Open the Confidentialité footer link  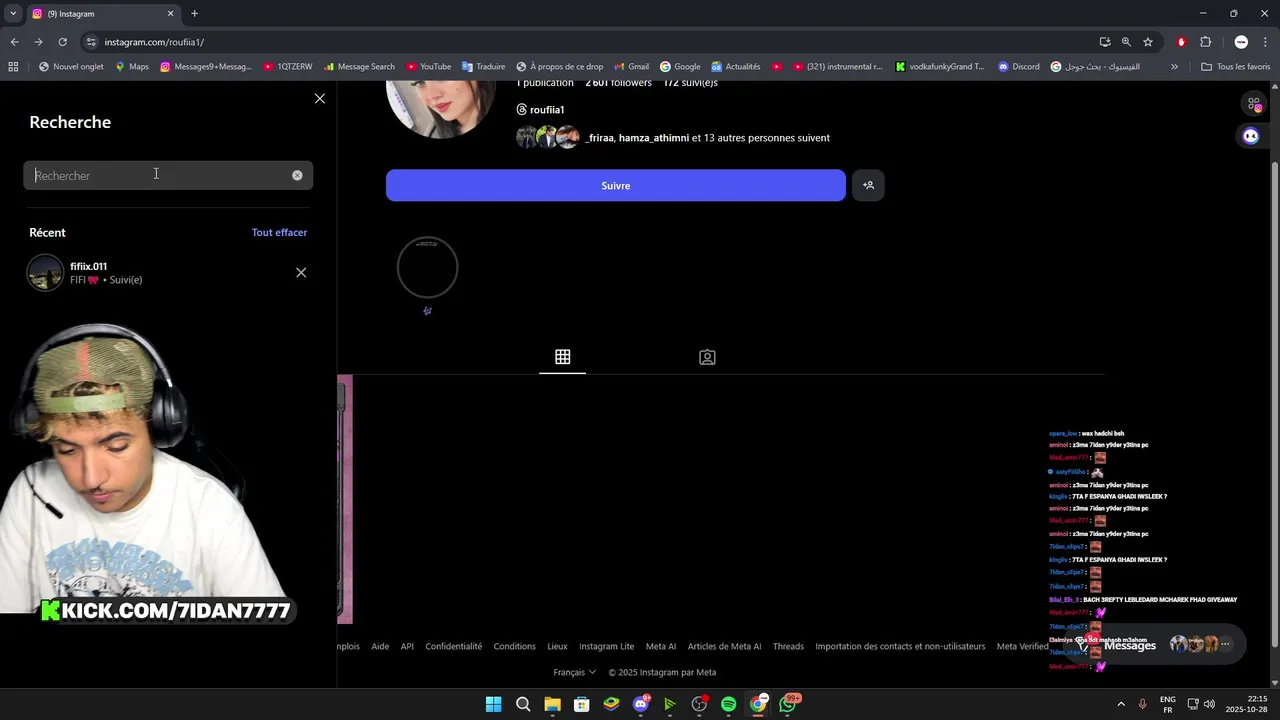point(454,646)
